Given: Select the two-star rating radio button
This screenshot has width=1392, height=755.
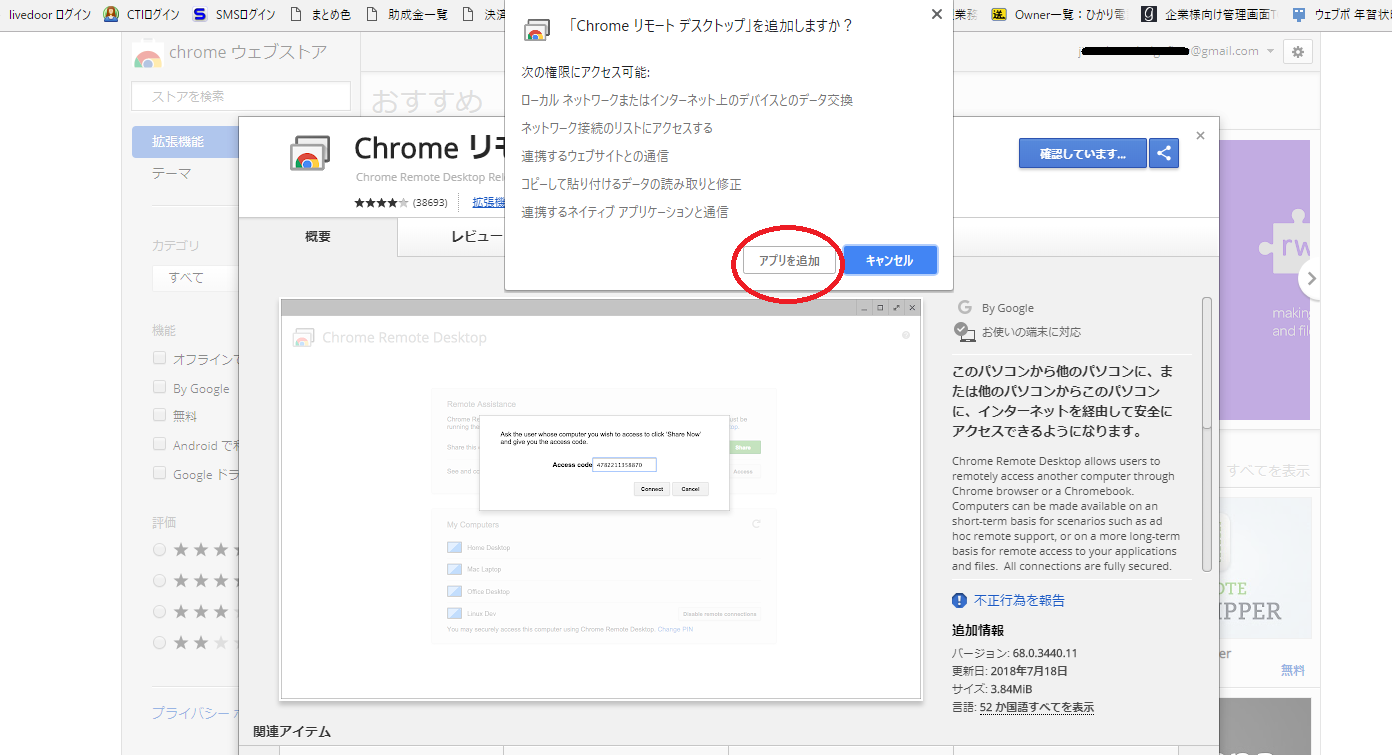Looking at the screenshot, I should coord(159,642).
